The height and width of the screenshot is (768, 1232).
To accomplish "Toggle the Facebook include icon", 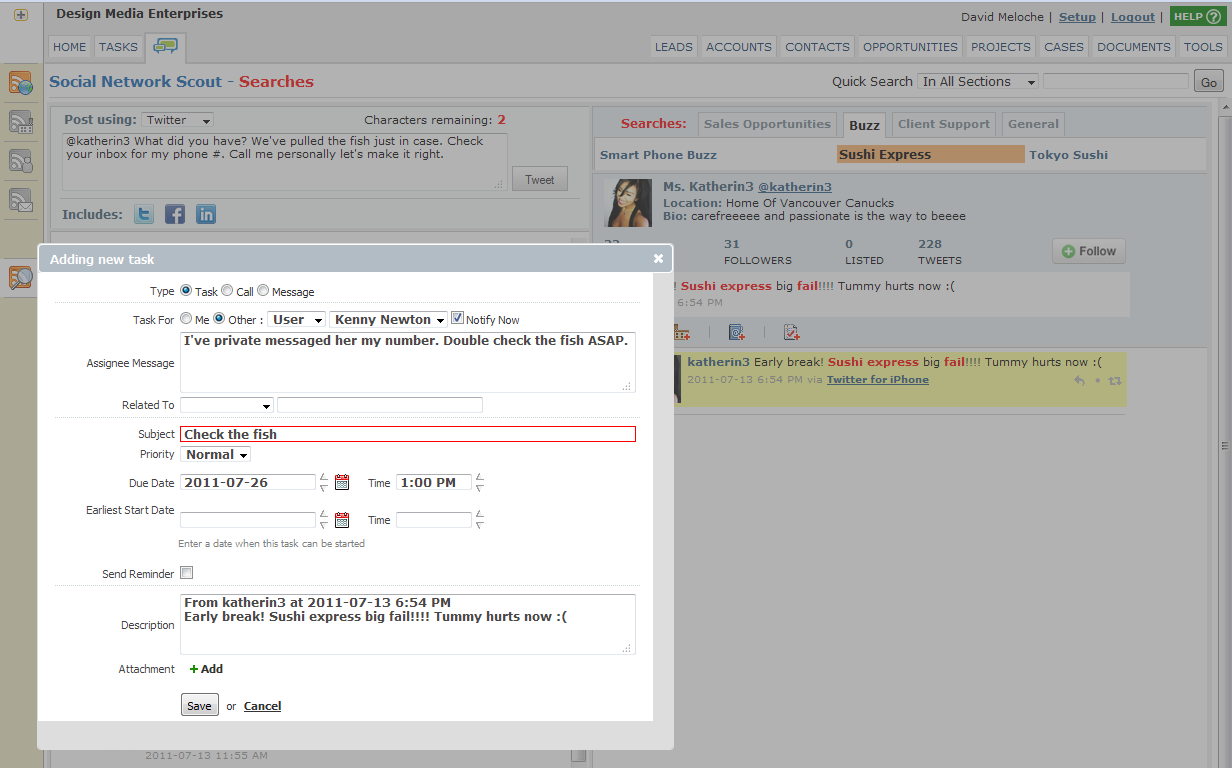I will [175, 214].
